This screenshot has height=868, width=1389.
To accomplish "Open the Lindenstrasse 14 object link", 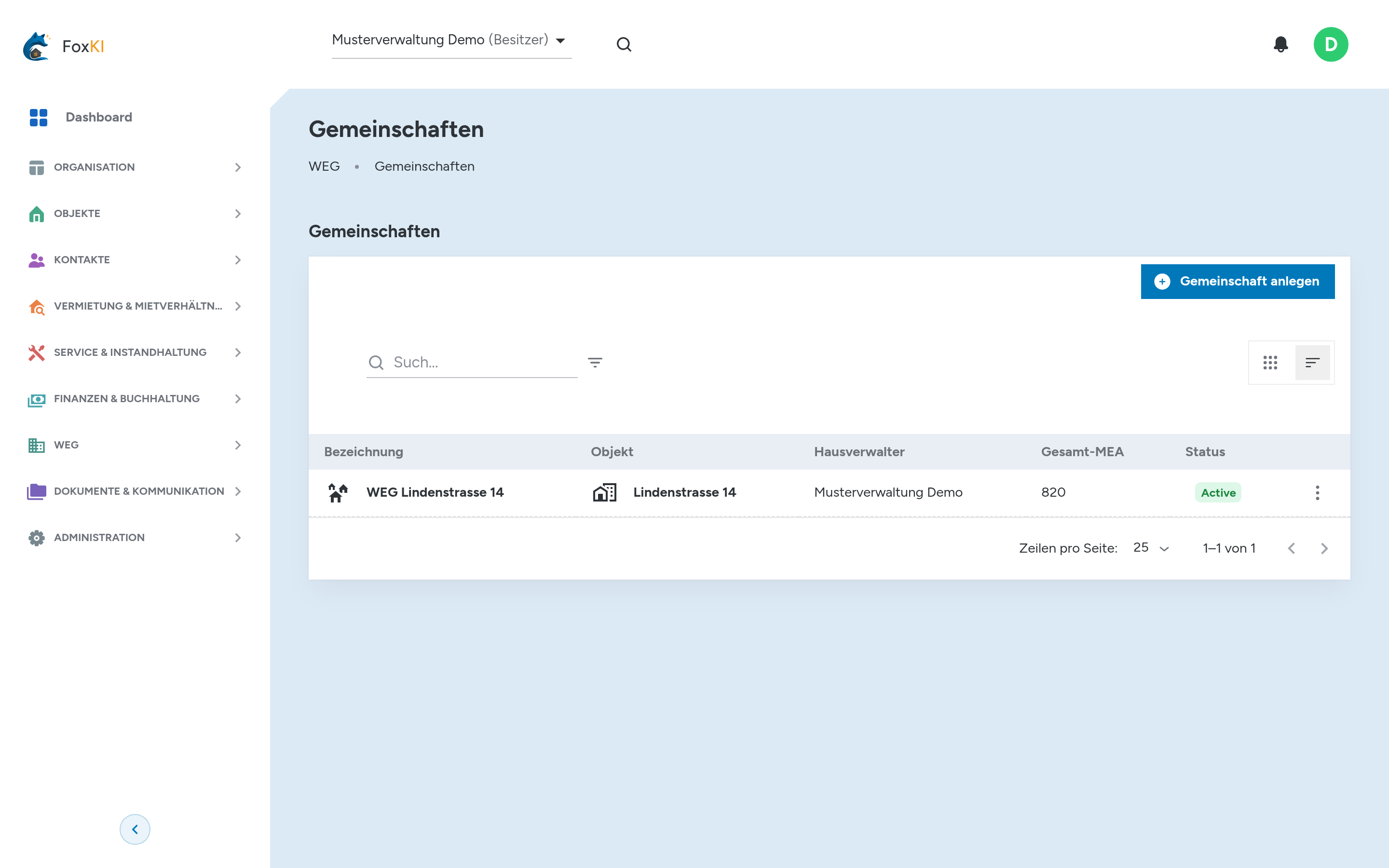I will (x=685, y=492).
